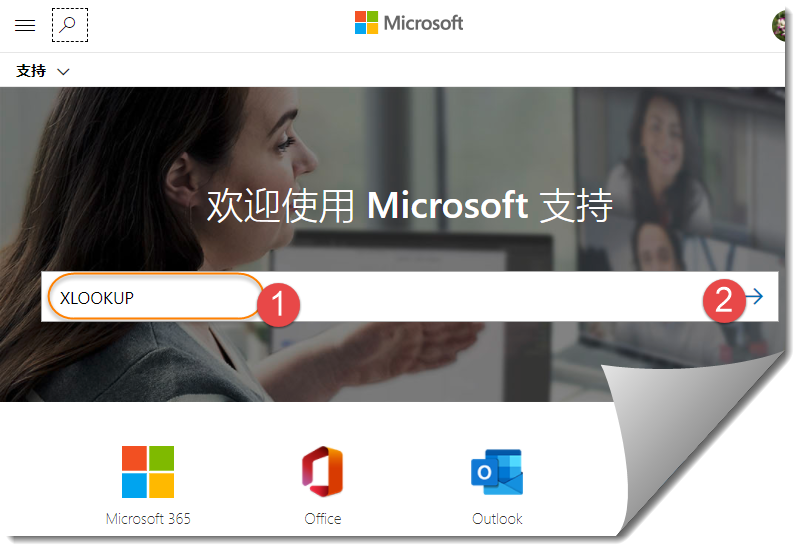This screenshot has height=551, width=800.
Task: Click the Outlook text link
Action: (x=497, y=519)
